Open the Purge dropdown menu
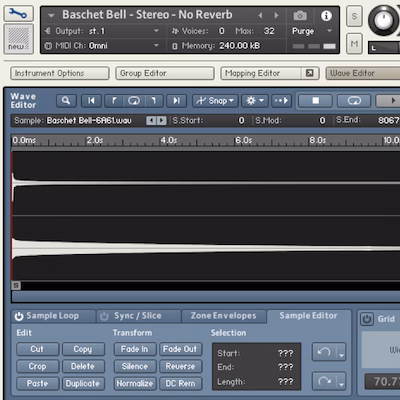Screen dimensions: 400x400 click(329, 31)
